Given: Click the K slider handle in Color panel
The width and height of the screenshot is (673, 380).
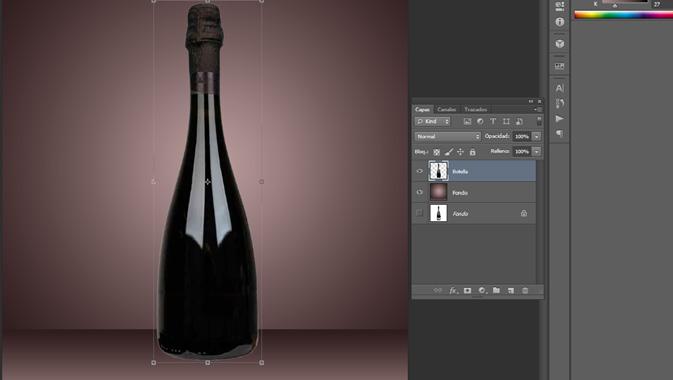Looking at the screenshot, I should coord(615,6).
